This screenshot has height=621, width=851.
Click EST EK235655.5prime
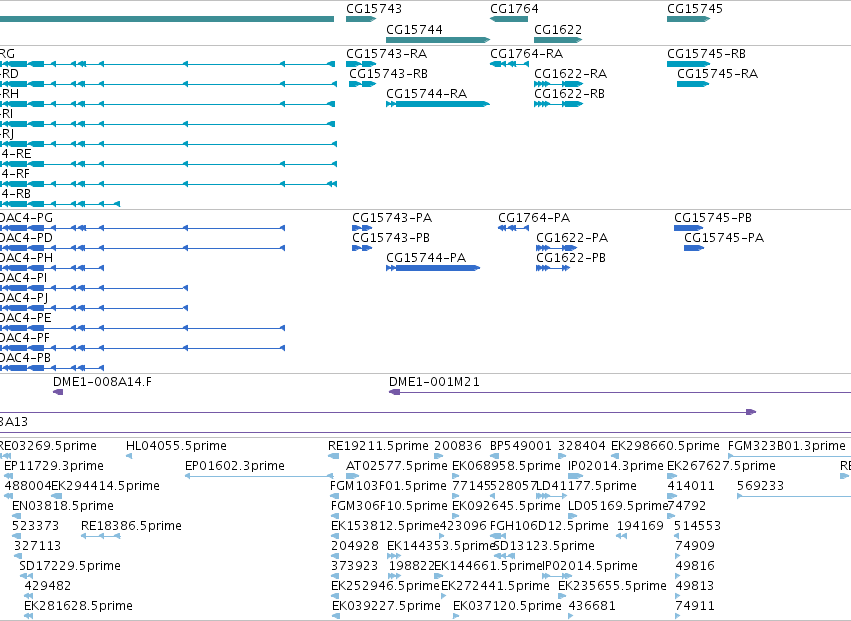coord(612,587)
